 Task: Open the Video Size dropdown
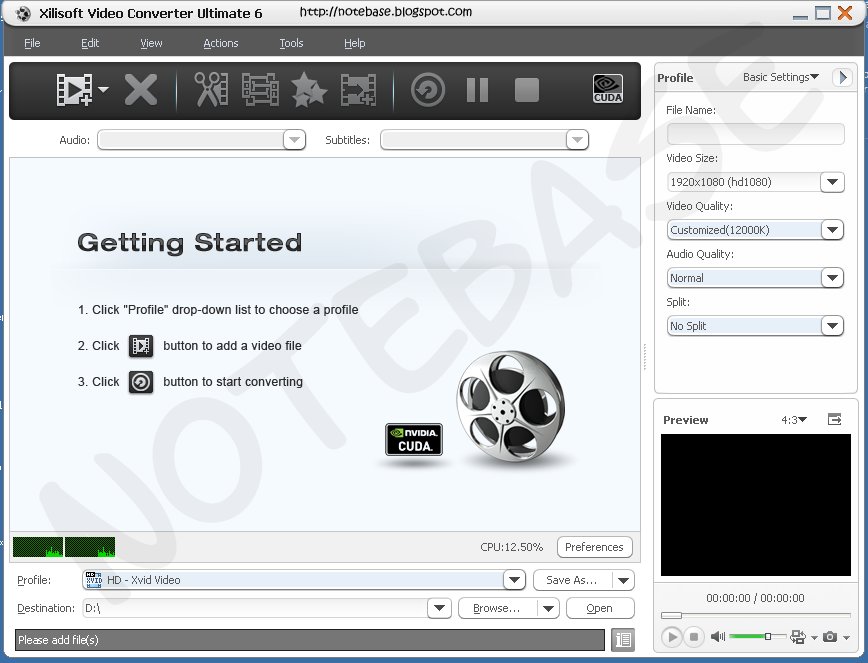click(832, 182)
